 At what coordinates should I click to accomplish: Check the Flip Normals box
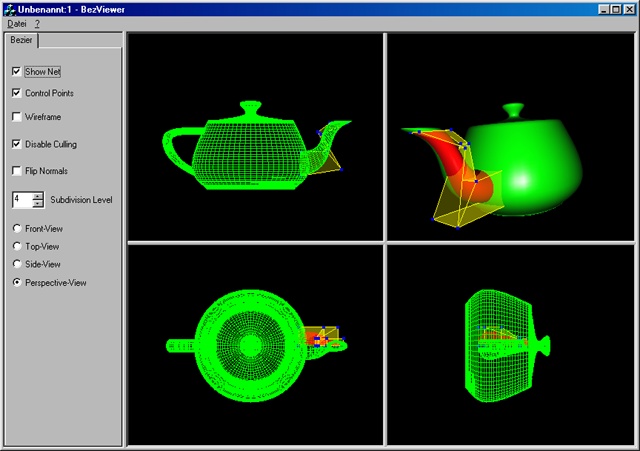click(16, 171)
